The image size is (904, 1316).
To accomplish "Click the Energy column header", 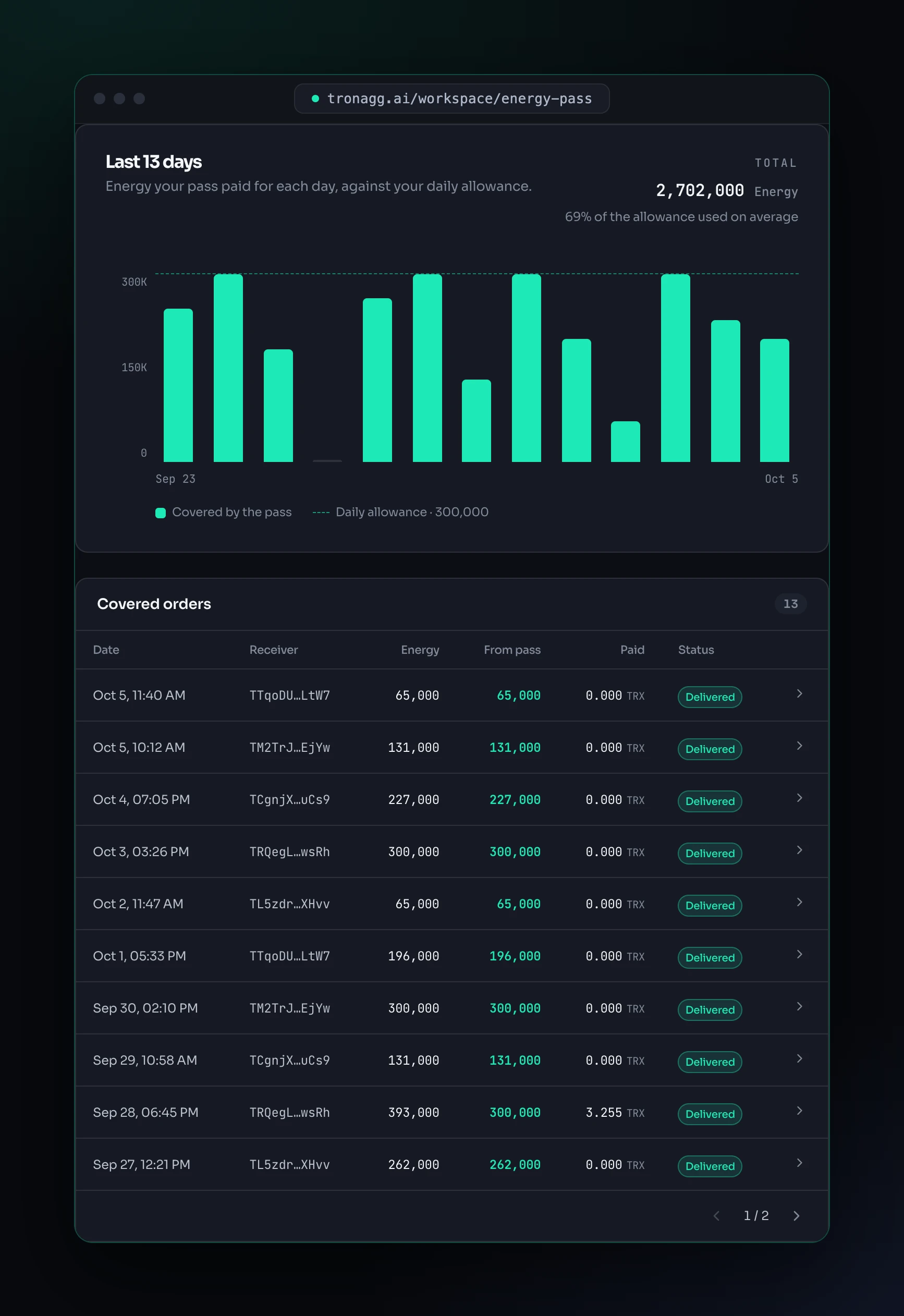I will [x=420, y=650].
